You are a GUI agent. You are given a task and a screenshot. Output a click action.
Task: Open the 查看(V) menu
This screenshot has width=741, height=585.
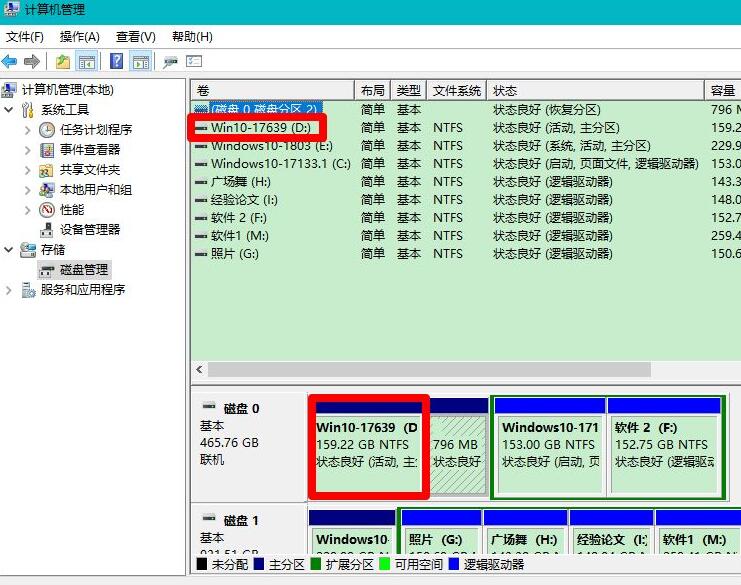point(136,36)
